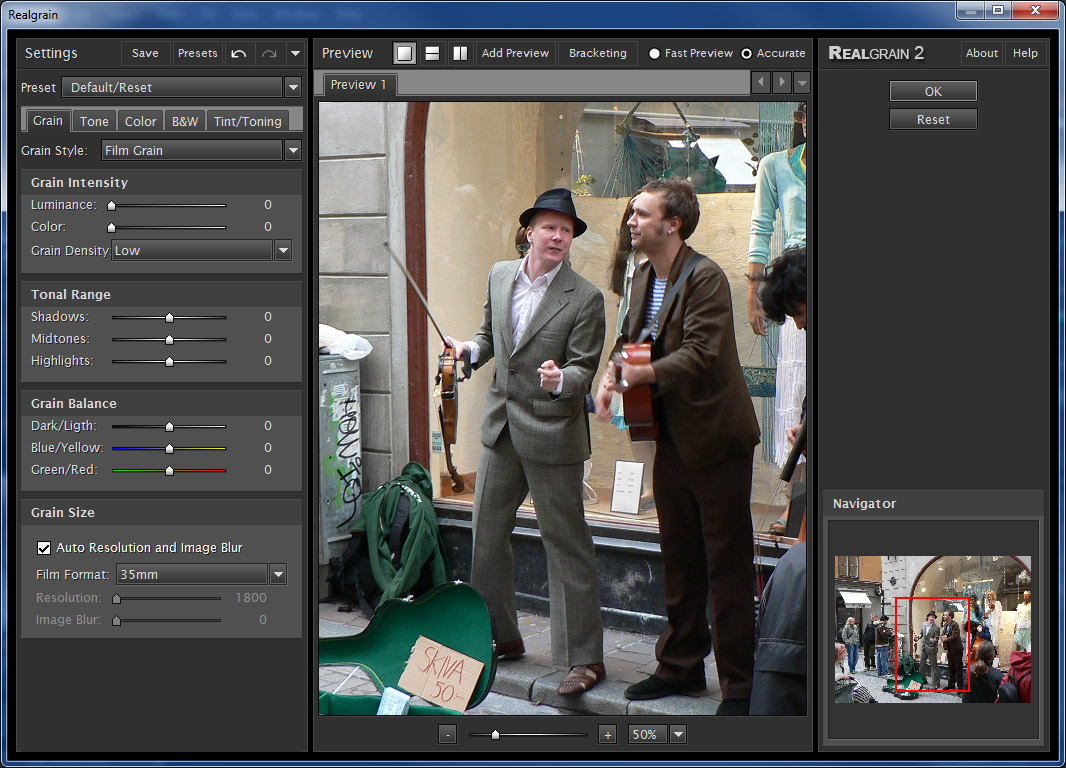Select the Preview 1 tab
This screenshot has width=1066, height=768.
coord(358,84)
